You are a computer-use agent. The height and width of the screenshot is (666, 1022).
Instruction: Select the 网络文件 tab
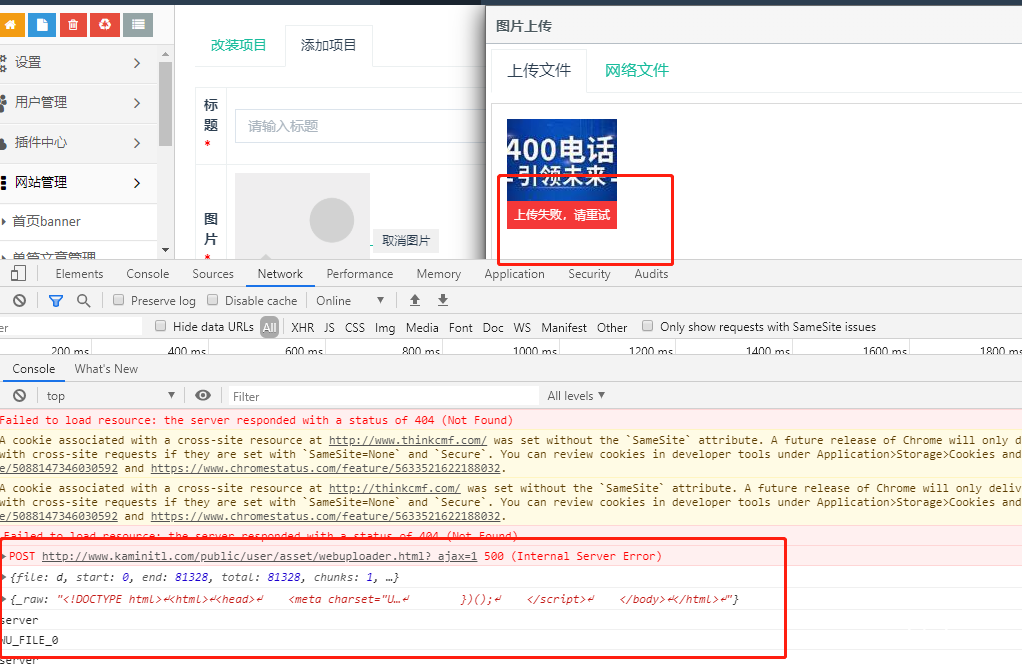click(637, 70)
